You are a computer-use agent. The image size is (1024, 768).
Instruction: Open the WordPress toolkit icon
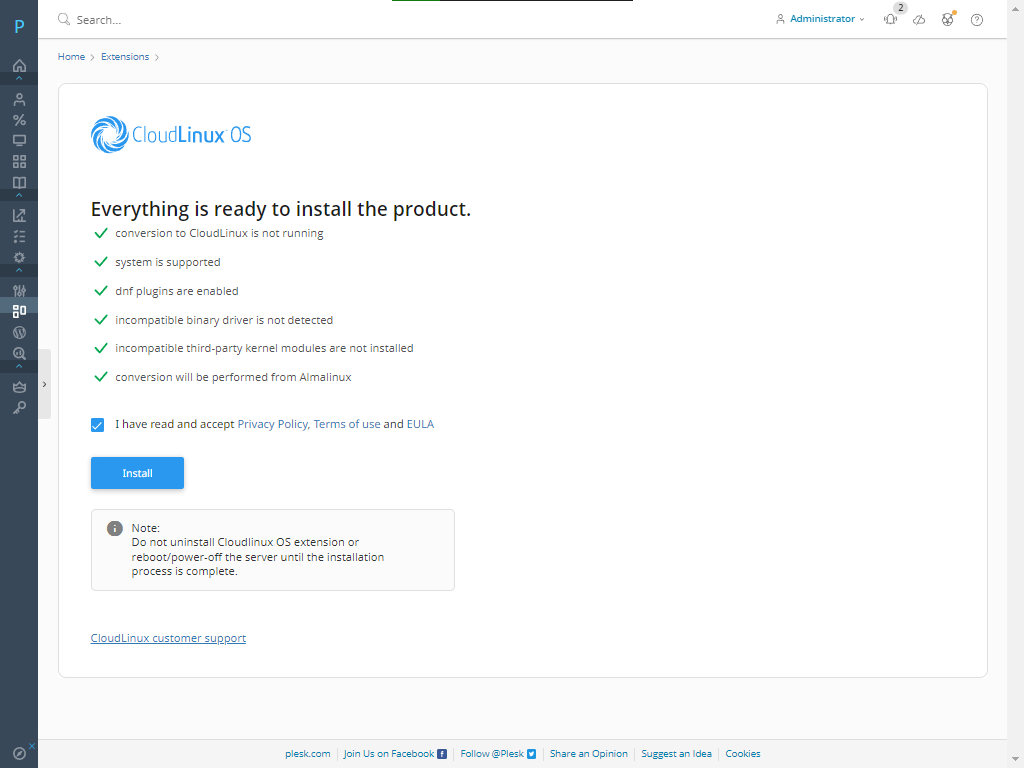19,332
